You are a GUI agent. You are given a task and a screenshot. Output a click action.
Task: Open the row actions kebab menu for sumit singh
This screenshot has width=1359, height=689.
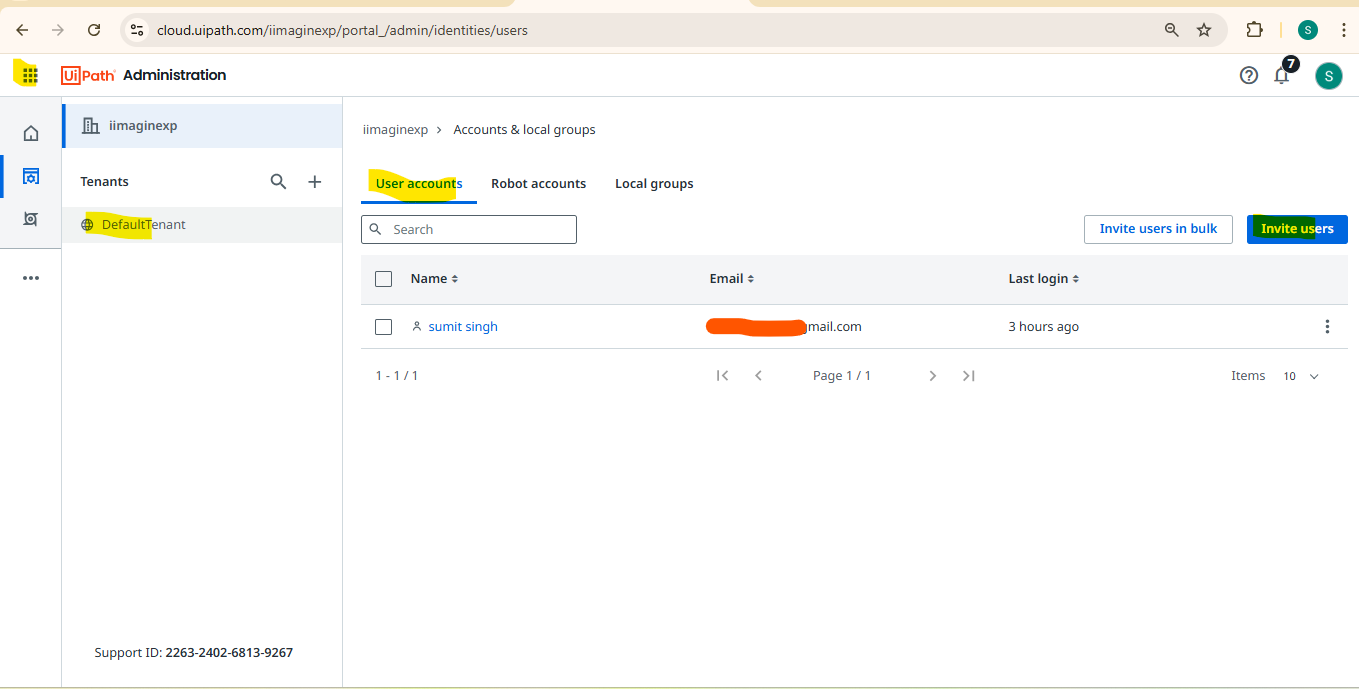[x=1327, y=326]
